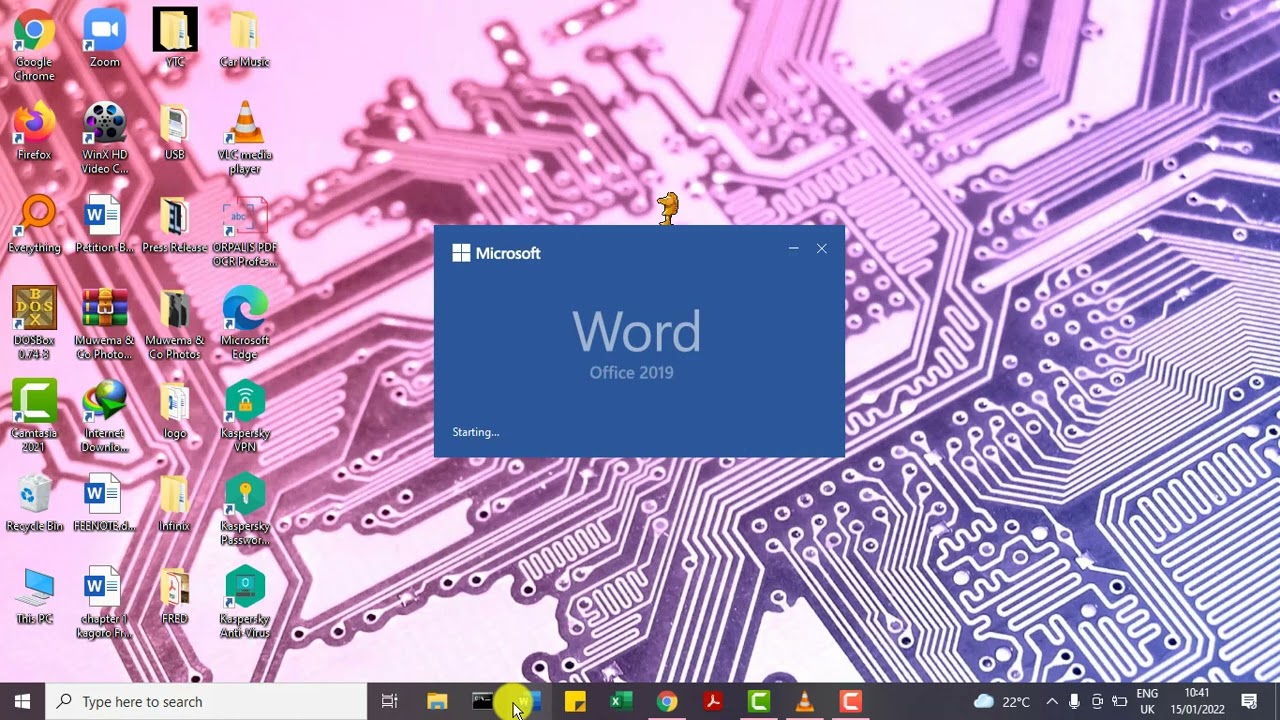Open the Camtasia 2021 desktop shortcut
Image resolution: width=1280 pixels, height=720 pixels.
point(34,417)
